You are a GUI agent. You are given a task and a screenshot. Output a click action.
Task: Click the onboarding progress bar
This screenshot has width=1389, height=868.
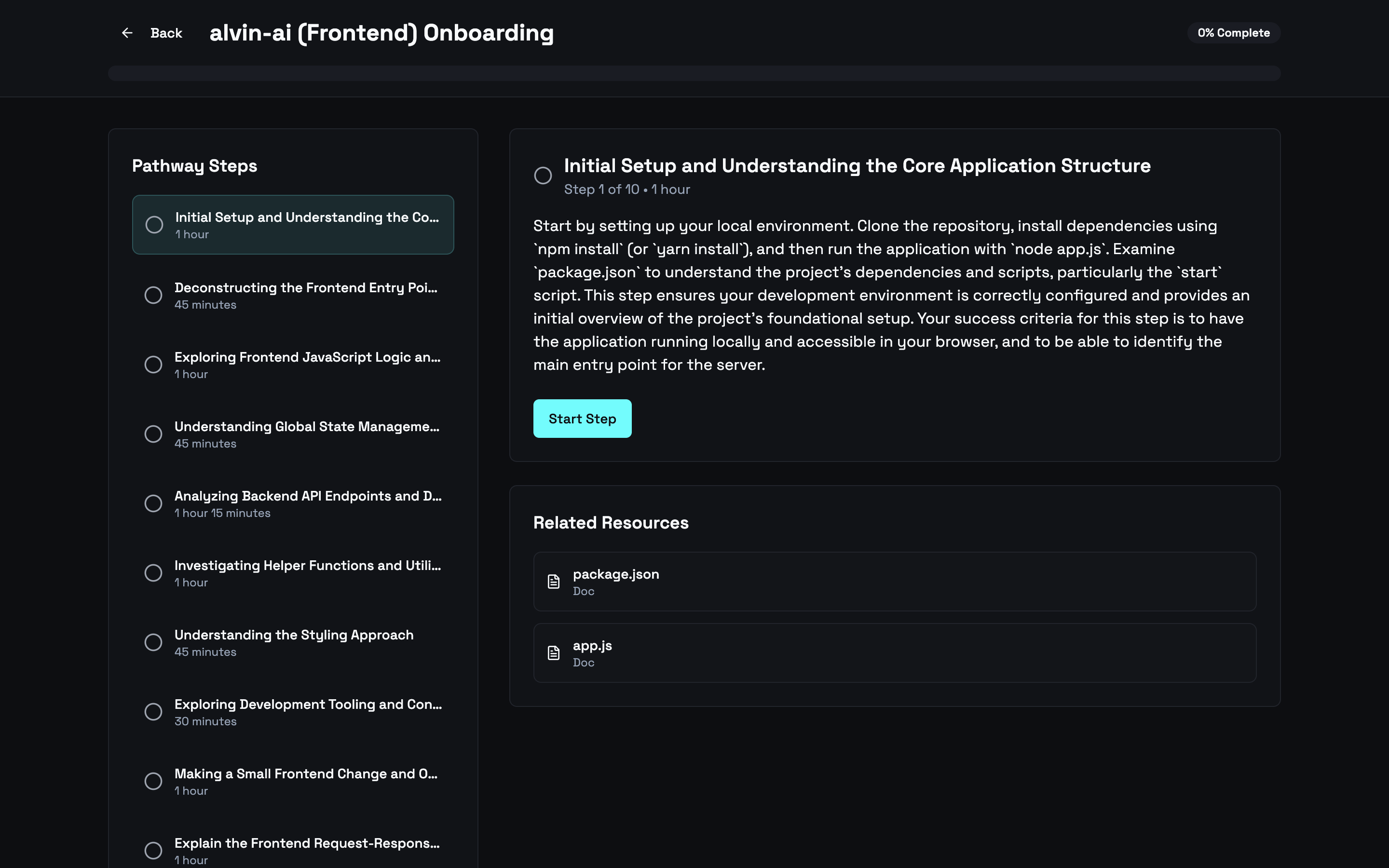[x=694, y=73]
